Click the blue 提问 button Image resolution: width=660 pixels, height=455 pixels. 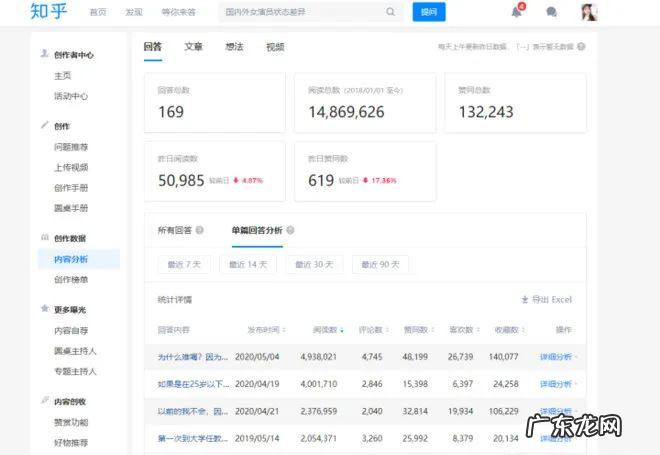tap(429, 12)
